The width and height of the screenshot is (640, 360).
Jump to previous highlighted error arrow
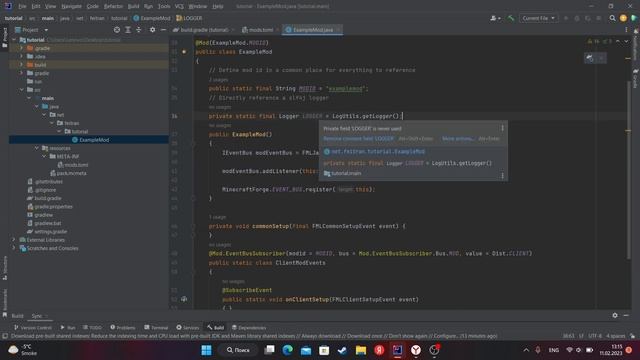tap(618, 41)
